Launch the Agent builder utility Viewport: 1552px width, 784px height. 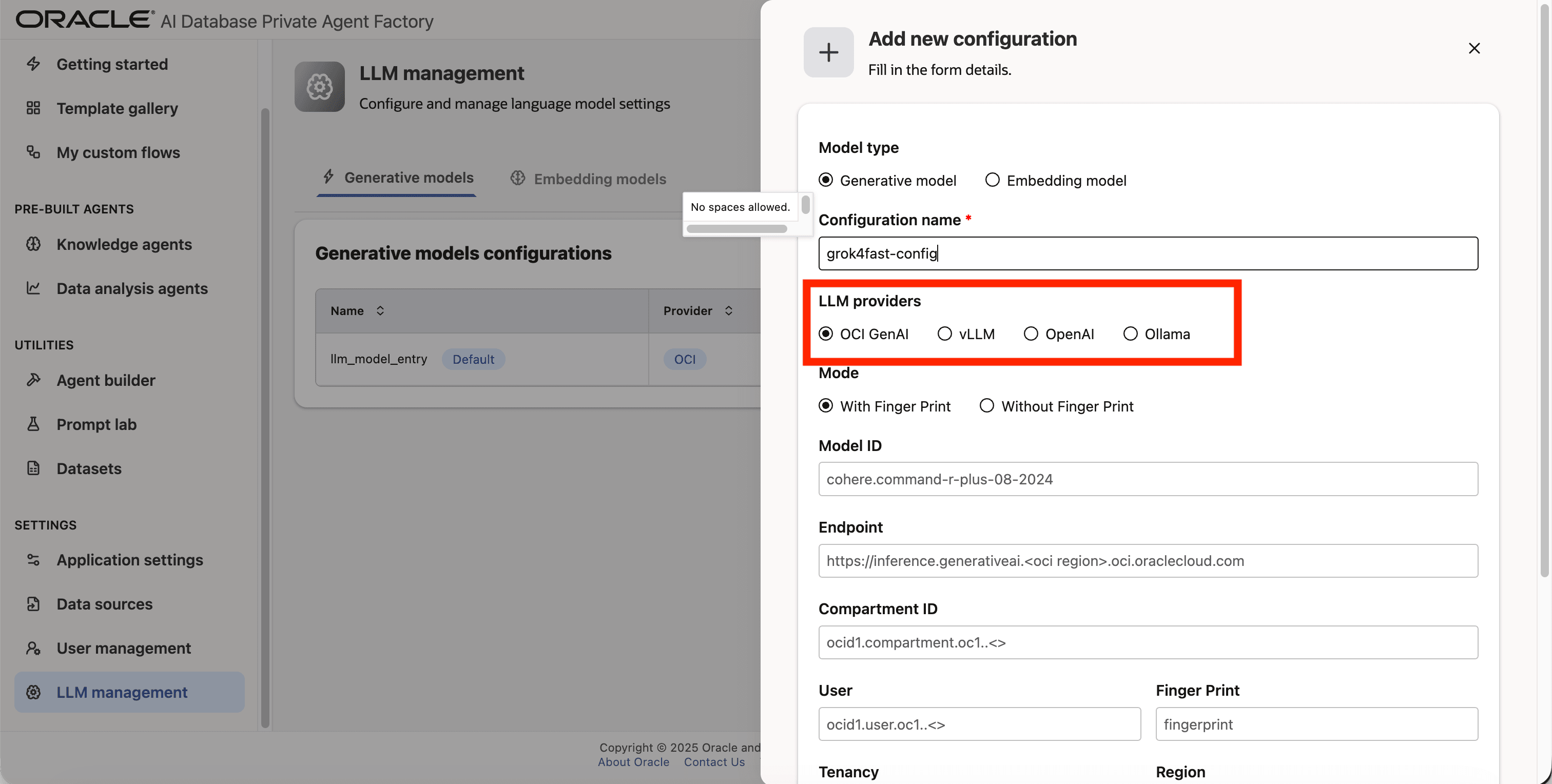click(105, 380)
